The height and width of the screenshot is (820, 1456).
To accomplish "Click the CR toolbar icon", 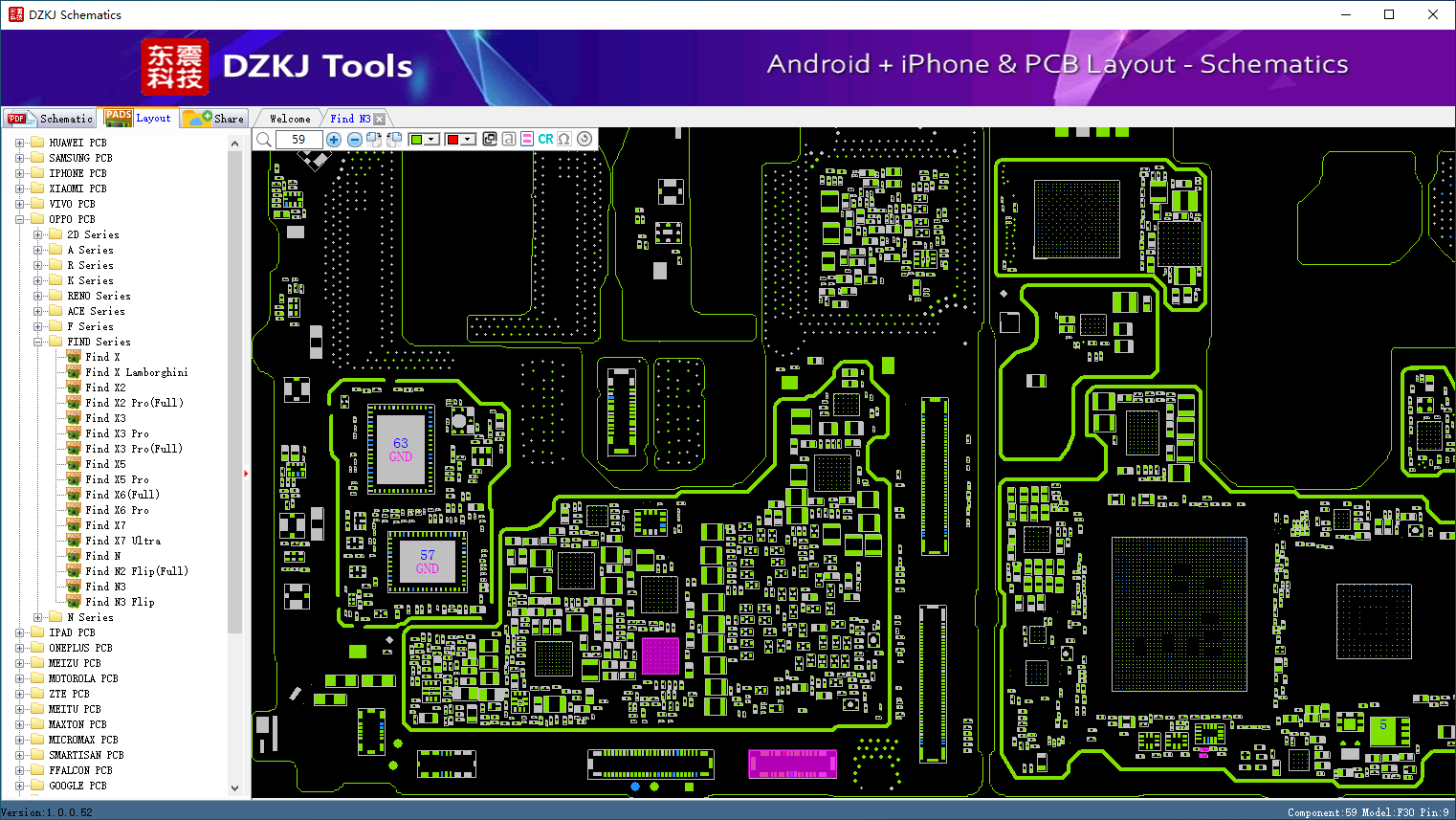I will pos(545,140).
